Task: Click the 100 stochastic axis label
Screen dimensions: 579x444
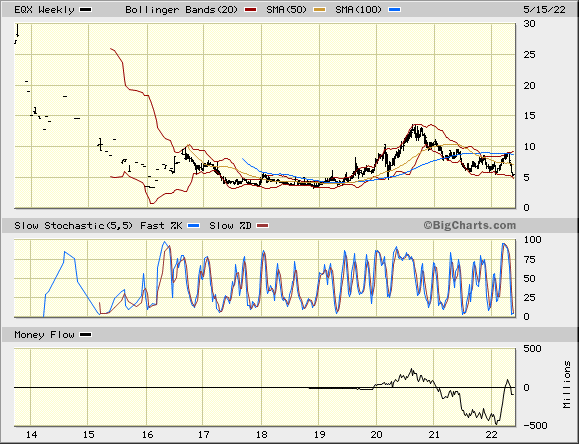Action: [x=532, y=239]
